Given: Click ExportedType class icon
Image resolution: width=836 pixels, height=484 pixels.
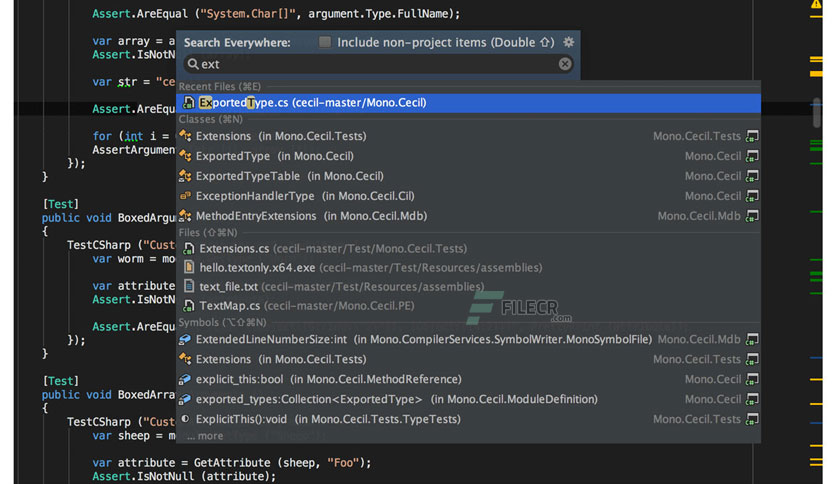Looking at the screenshot, I should point(185,156).
